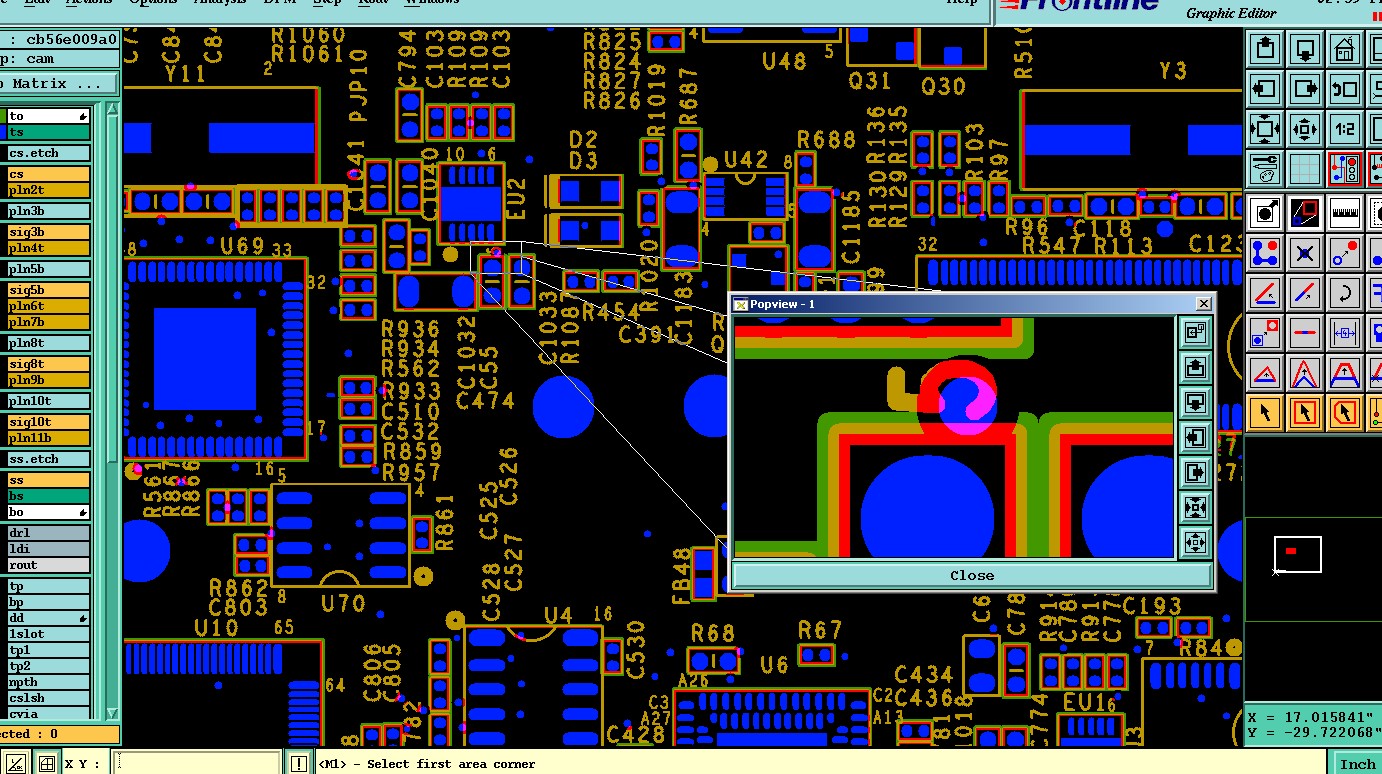Image resolution: width=1382 pixels, height=774 pixels.
Task: Click the exclamation mark status icon
Action: point(299,763)
